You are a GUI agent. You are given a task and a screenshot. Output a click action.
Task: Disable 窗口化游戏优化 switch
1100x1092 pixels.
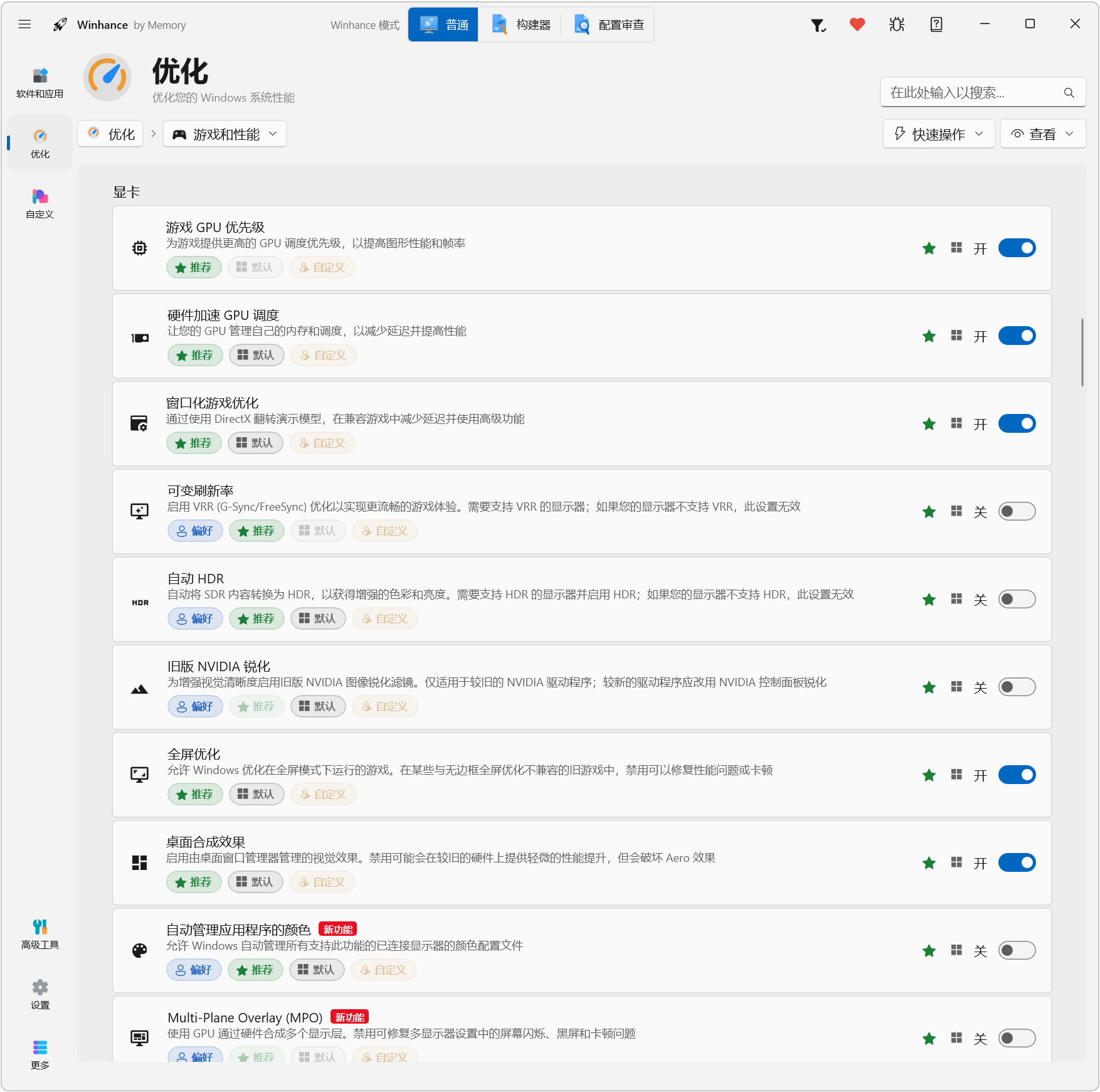click(x=1017, y=423)
